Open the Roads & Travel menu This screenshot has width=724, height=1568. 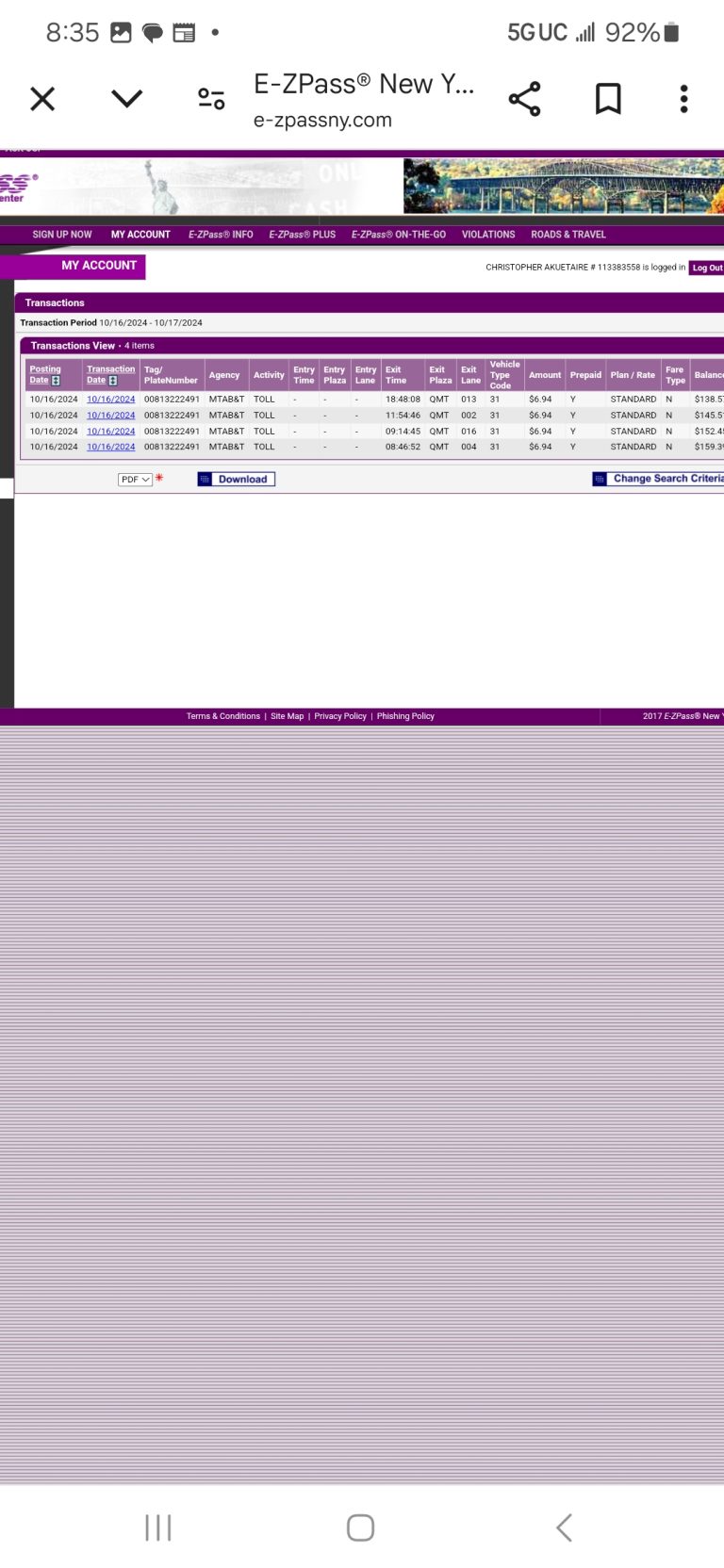tap(568, 235)
